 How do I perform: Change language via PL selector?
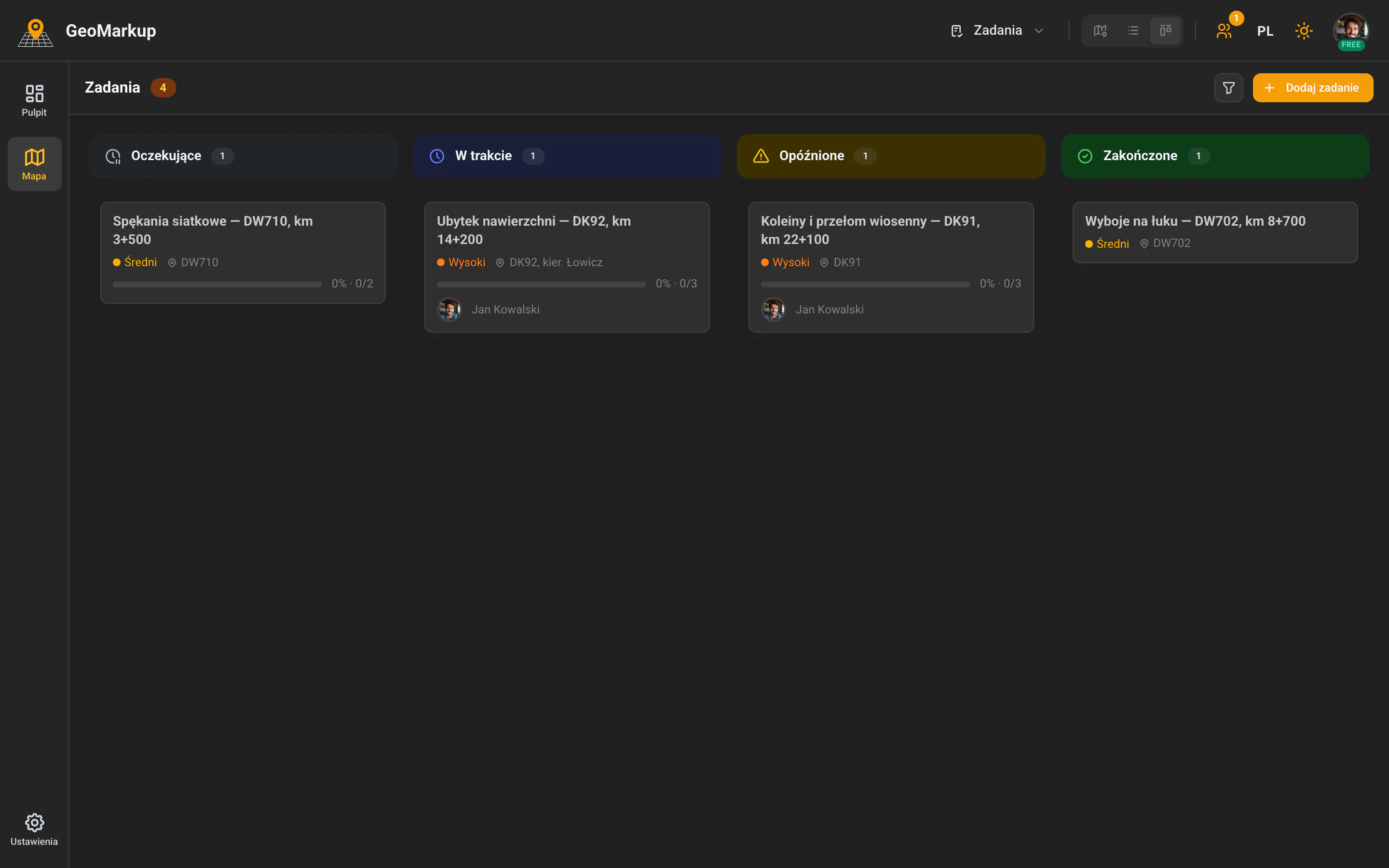point(1265,31)
